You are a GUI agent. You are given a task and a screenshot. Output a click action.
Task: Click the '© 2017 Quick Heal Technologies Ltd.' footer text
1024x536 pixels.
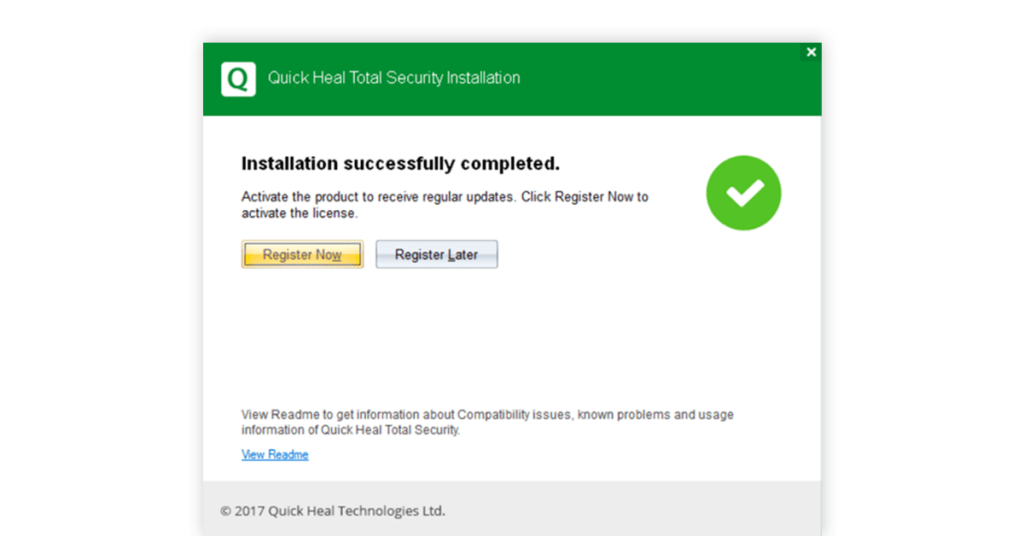332,511
